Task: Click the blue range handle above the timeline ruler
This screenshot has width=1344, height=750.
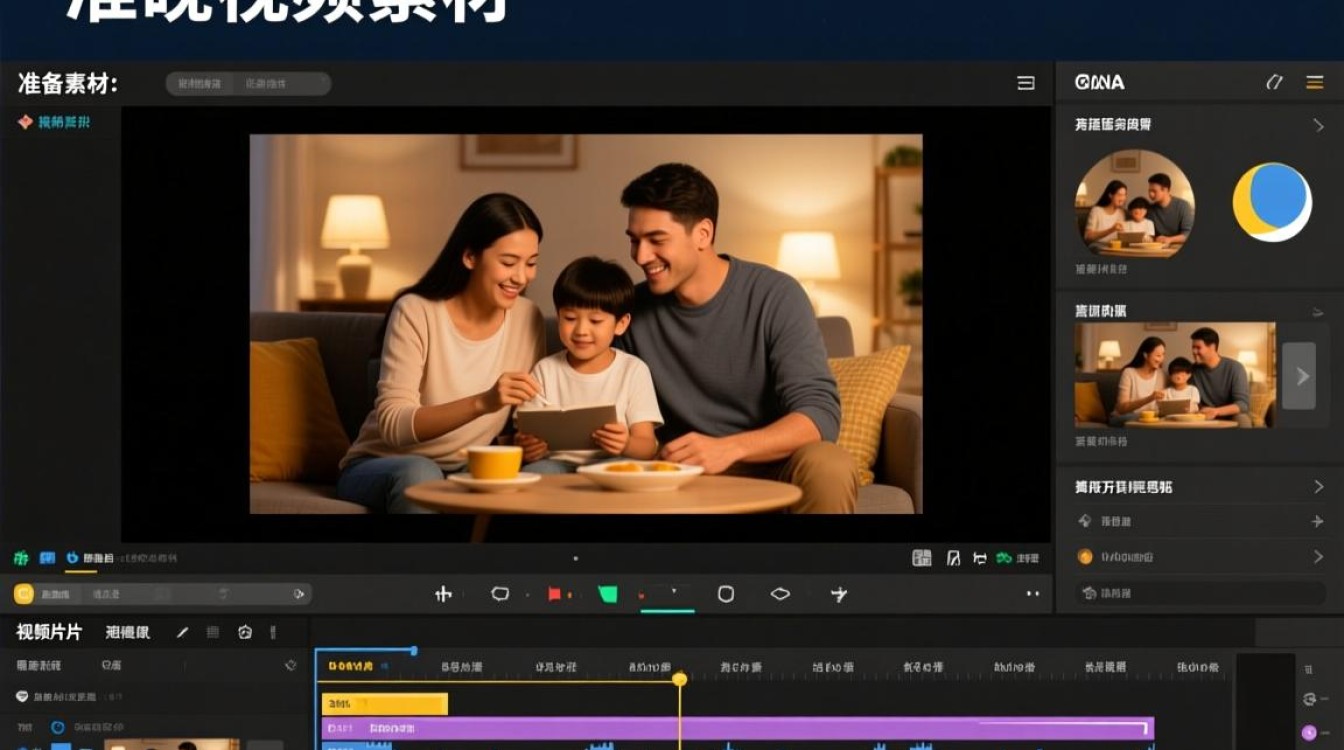Action: click(x=413, y=651)
